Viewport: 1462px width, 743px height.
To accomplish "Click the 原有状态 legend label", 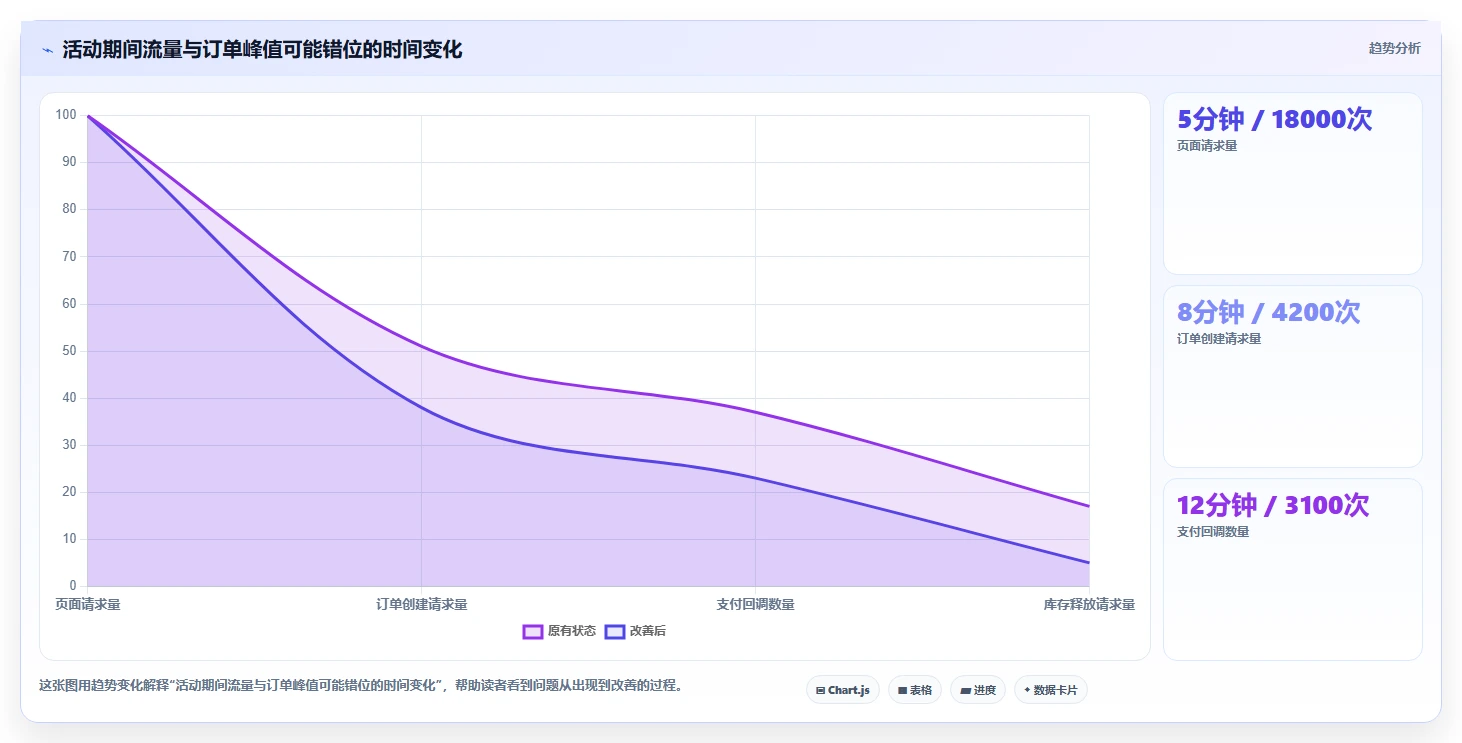I will tap(572, 631).
